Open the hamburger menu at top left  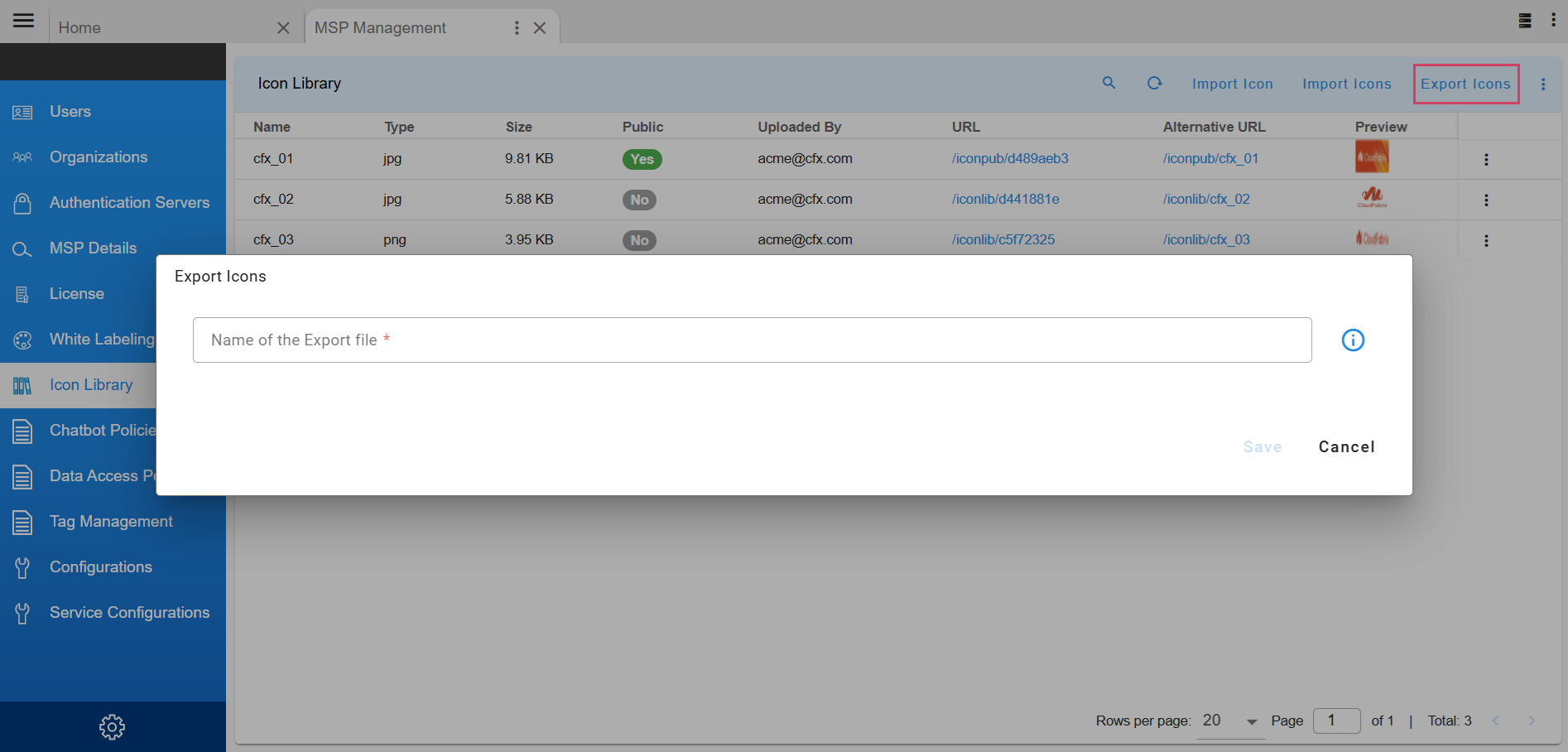click(24, 21)
